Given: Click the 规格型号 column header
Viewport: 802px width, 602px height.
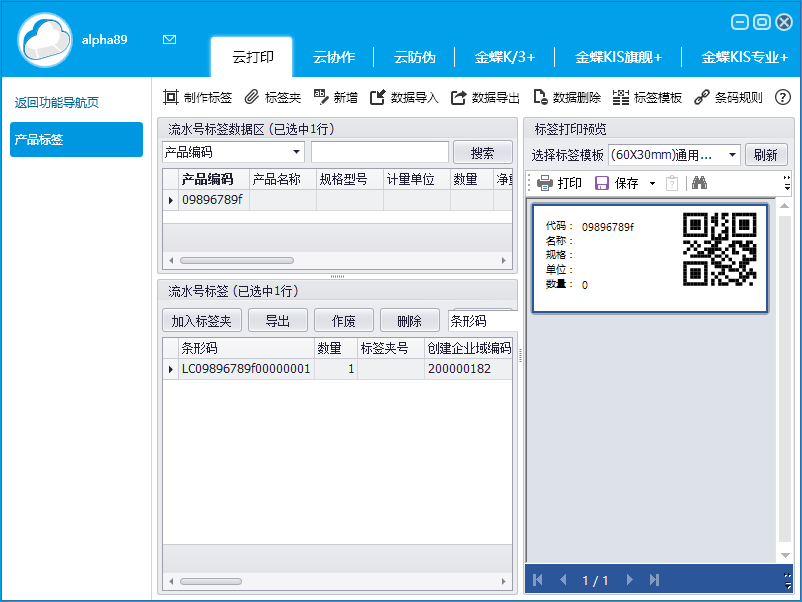Looking at the screenshot, I should [350, 179].
